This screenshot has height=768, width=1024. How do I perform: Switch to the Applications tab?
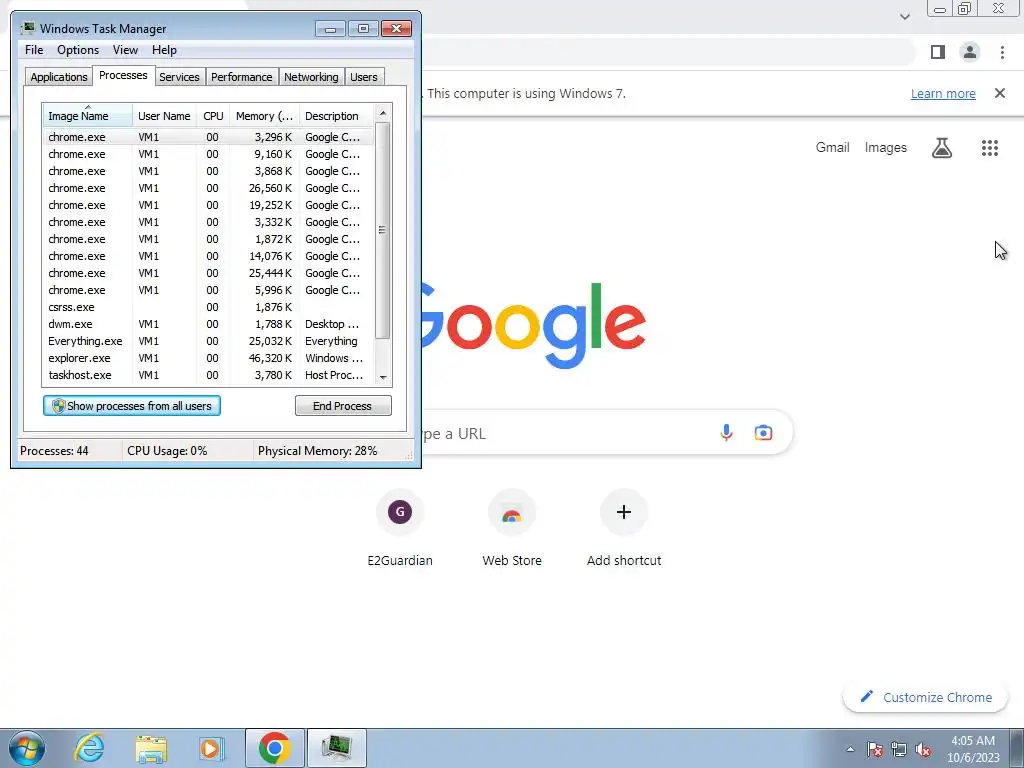59,77
